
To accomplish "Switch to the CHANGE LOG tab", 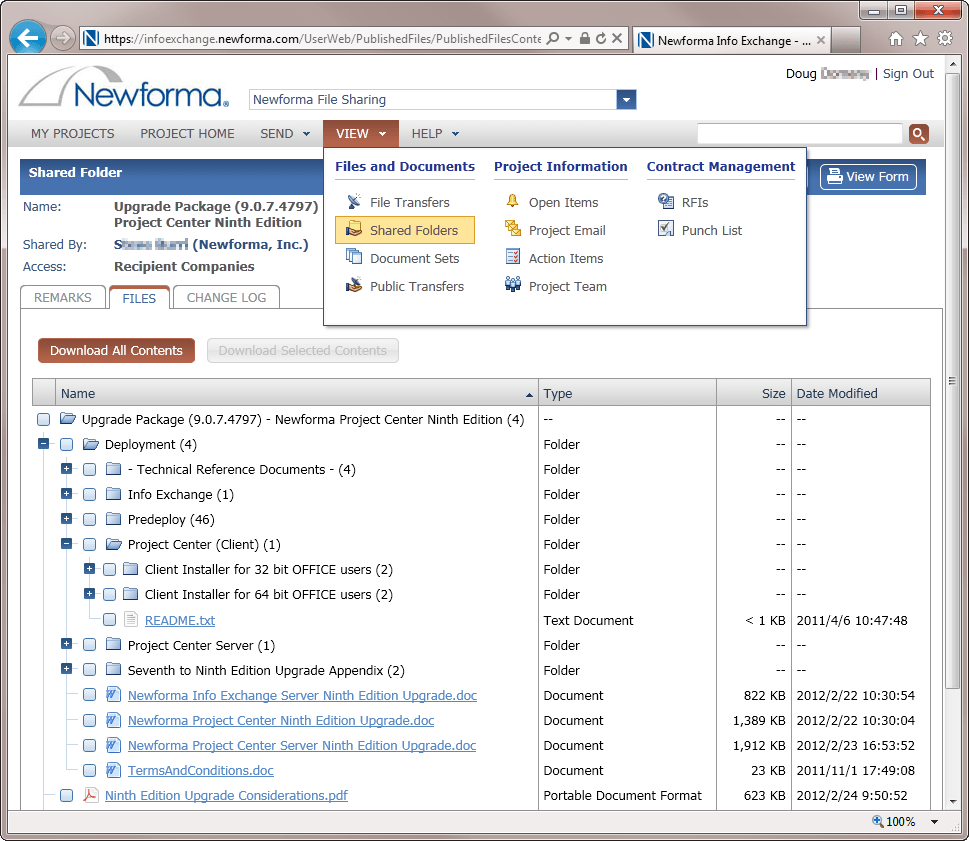I will [x=226, y=297].
